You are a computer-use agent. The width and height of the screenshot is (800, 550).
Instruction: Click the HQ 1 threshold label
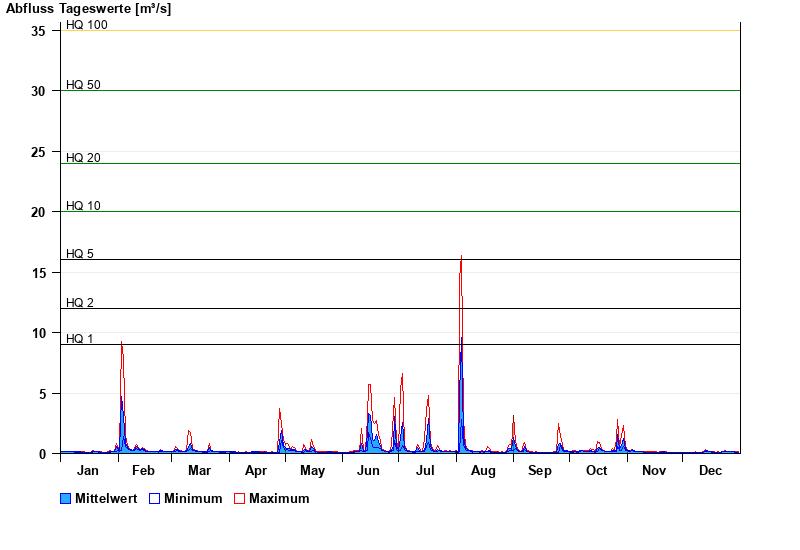pyautogui.click(x=80, y=339)
